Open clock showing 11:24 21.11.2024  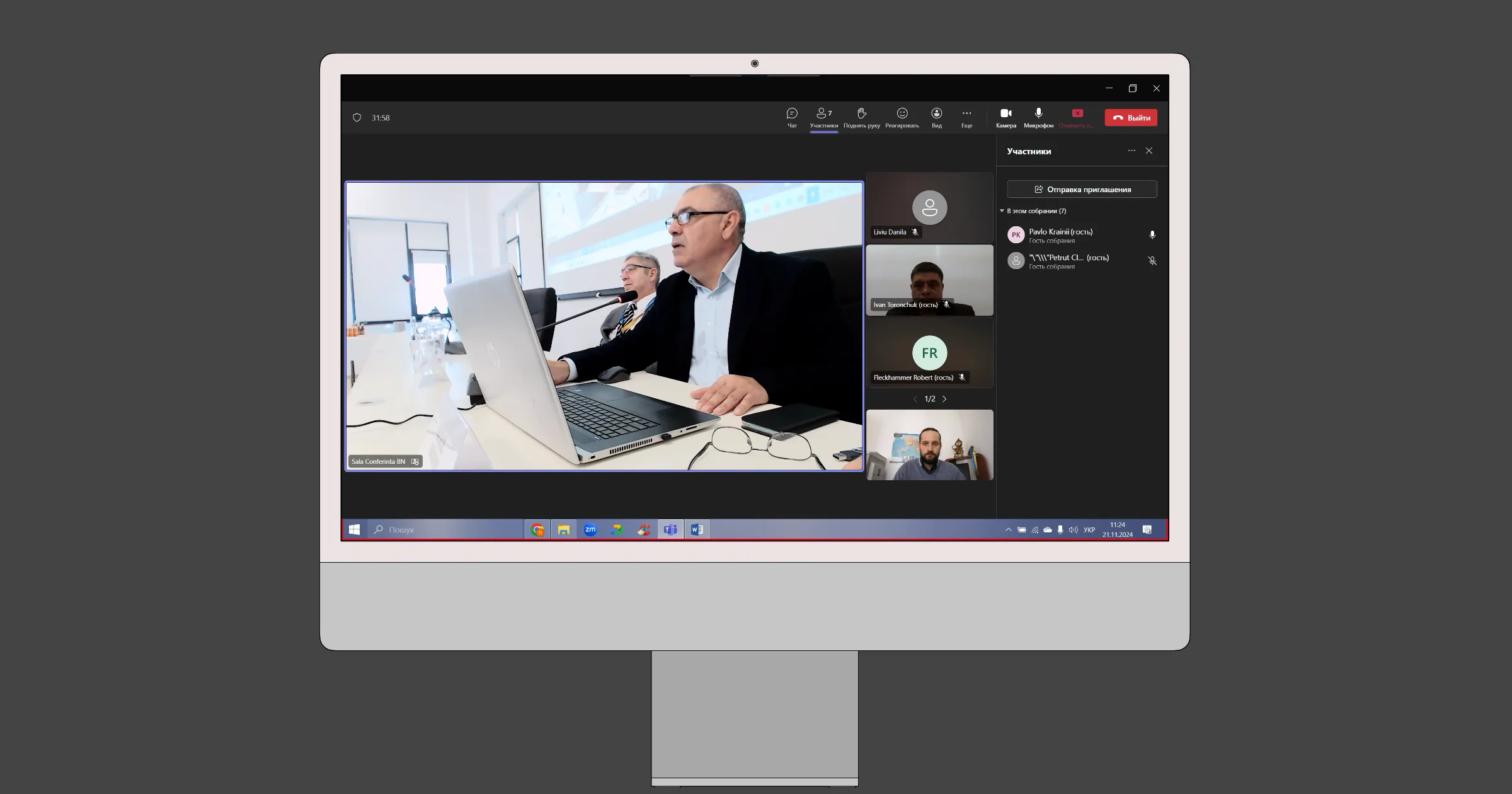1118,530
